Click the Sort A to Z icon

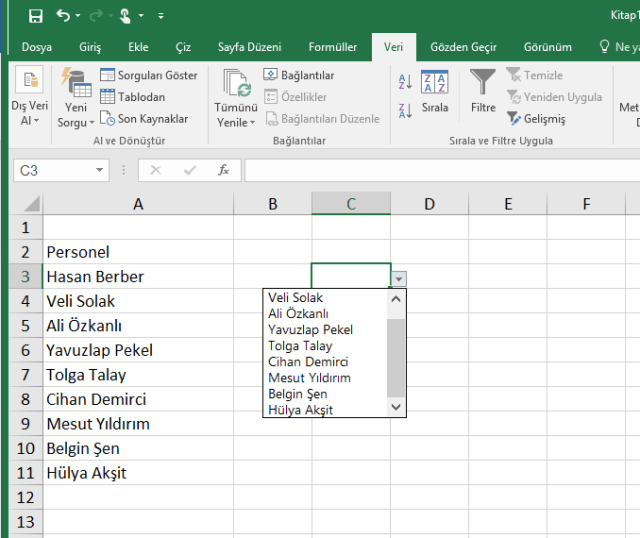pos(405,82)
